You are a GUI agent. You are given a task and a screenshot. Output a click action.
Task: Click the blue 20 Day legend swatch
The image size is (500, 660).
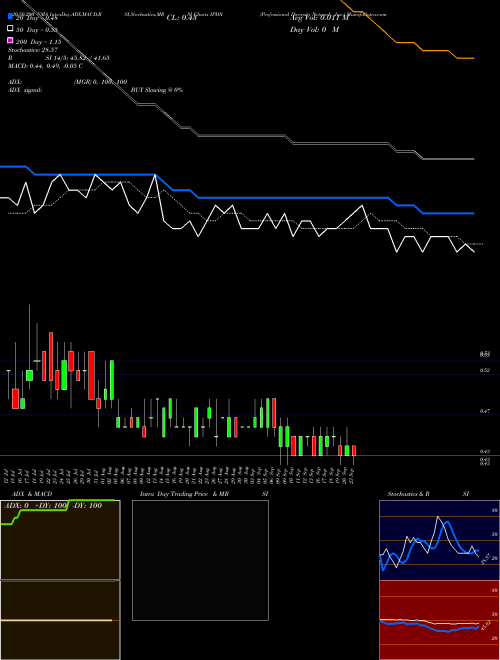(x=10, y=17)
